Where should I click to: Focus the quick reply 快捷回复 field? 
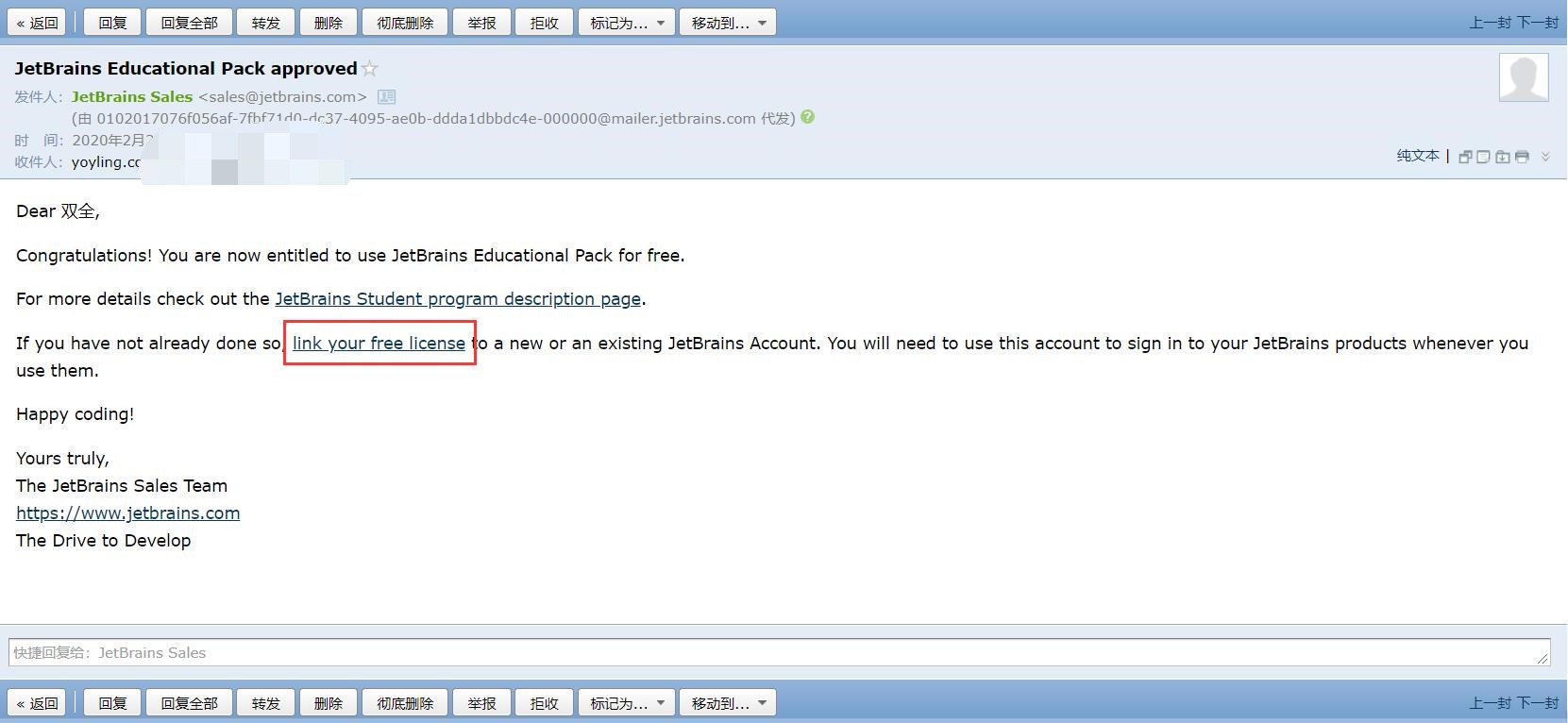tap(779, 652)
